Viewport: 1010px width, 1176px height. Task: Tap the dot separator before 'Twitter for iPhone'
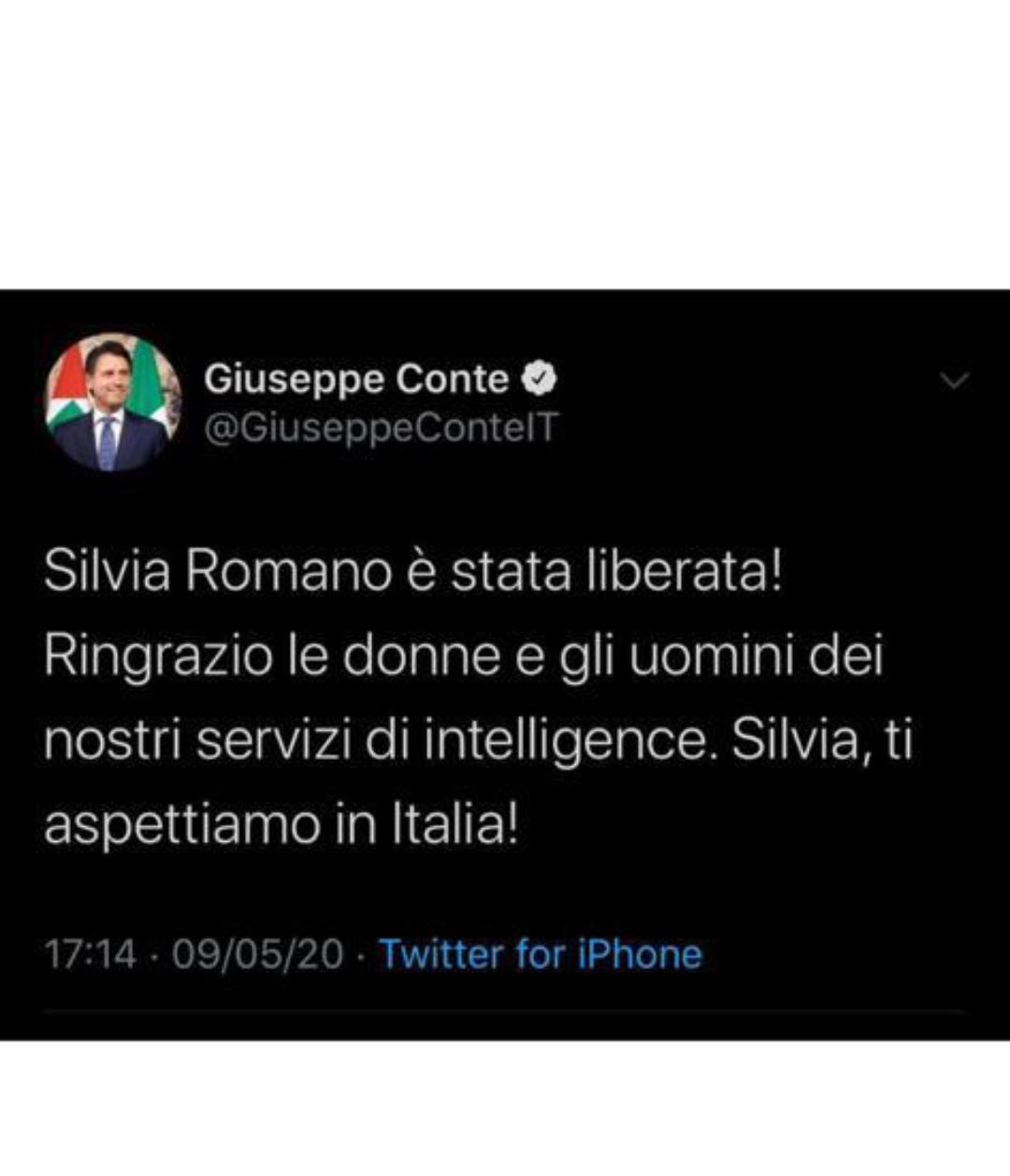(x=362, y=955)
